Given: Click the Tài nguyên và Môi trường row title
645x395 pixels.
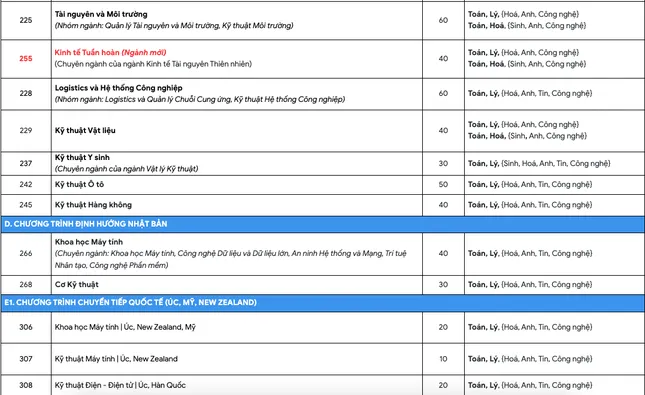Looking at the screenshot, I should tap(101, 14).
